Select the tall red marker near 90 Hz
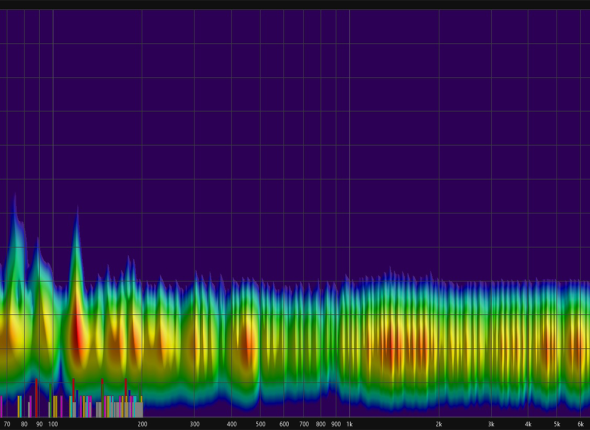 click(36, 398)
